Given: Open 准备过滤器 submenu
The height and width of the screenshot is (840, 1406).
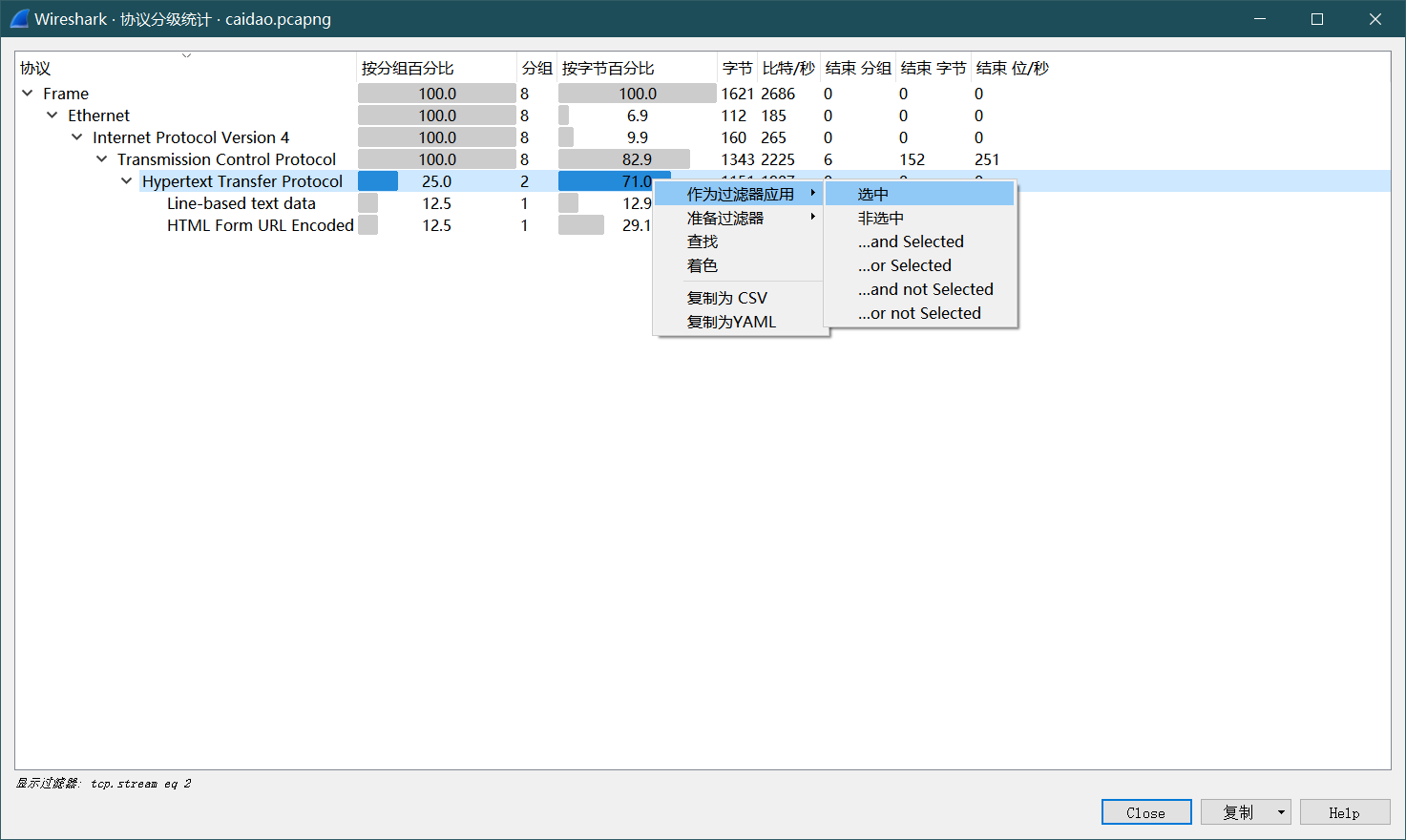Looking at the screenshot, I should tap(740, 218).
